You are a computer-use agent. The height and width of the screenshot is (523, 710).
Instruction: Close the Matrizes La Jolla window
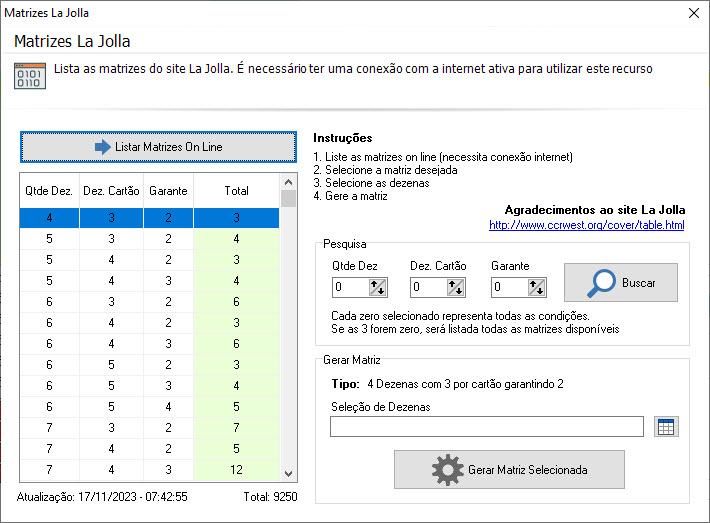tap(694, 13)
